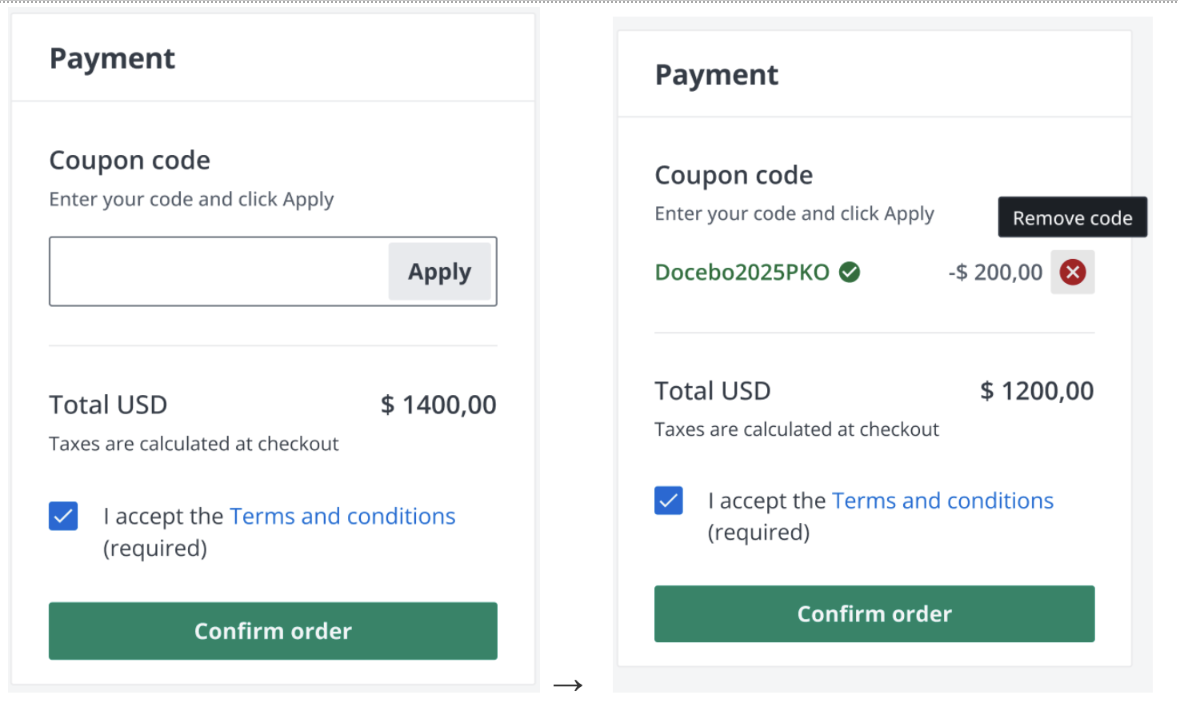Confirm order with the $1400,00 total
The height and width of the screenshot is (718, 1178).
272,631
